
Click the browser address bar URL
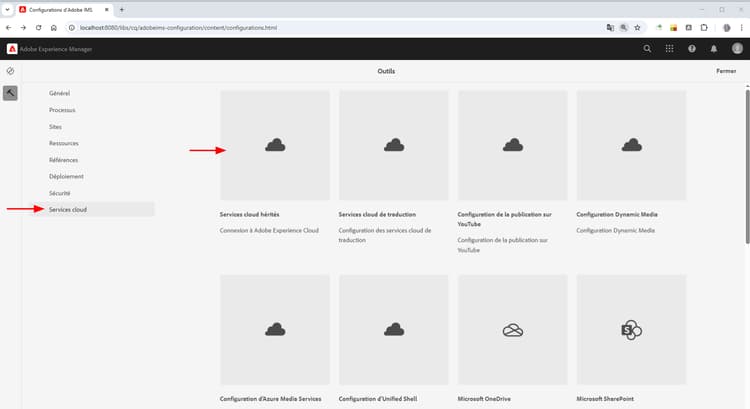coord(178,28)
